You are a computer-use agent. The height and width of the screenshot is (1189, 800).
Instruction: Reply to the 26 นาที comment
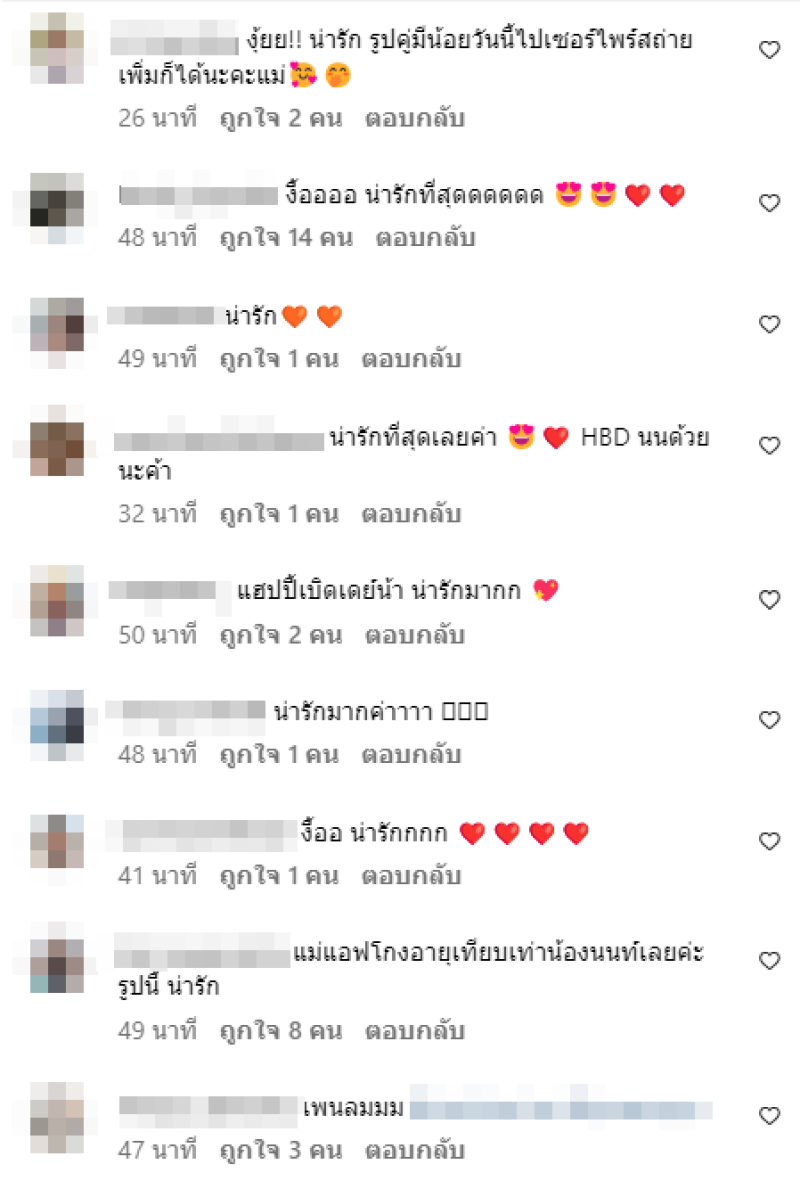click(x=415, y=118)
